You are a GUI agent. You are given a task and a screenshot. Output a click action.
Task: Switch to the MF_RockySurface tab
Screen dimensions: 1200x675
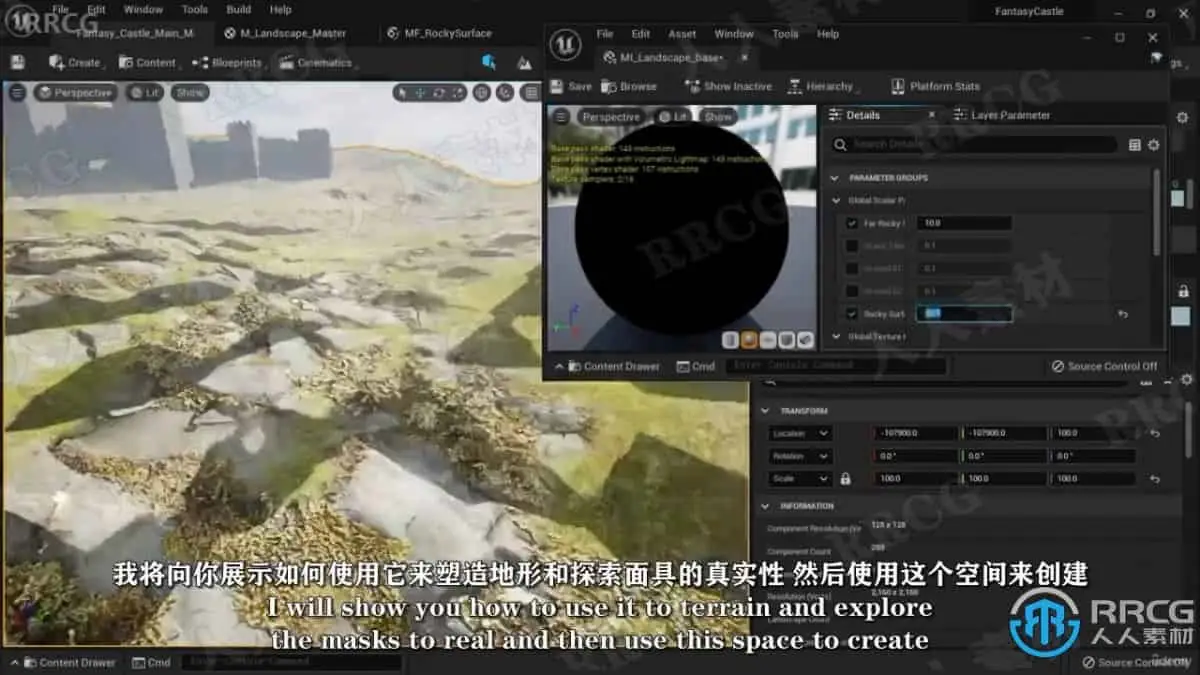[440, 33]
